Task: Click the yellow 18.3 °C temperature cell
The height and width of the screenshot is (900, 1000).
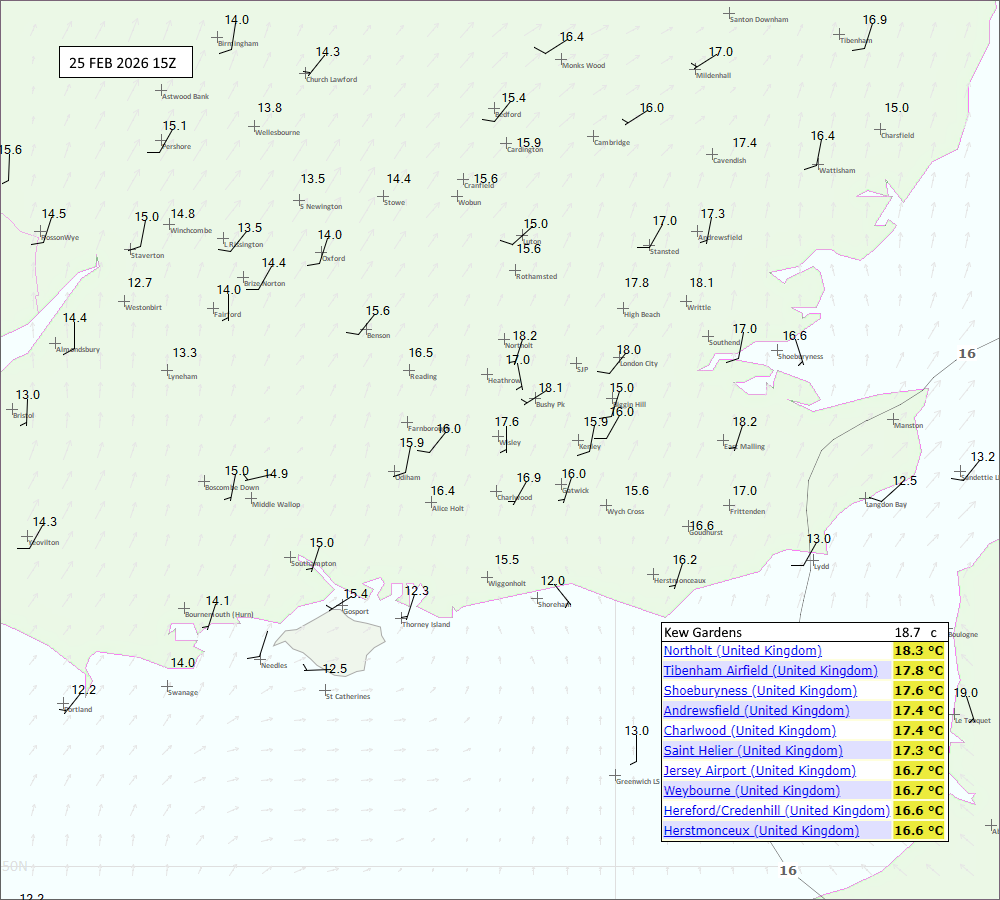Action: click(x=919, y=651)
